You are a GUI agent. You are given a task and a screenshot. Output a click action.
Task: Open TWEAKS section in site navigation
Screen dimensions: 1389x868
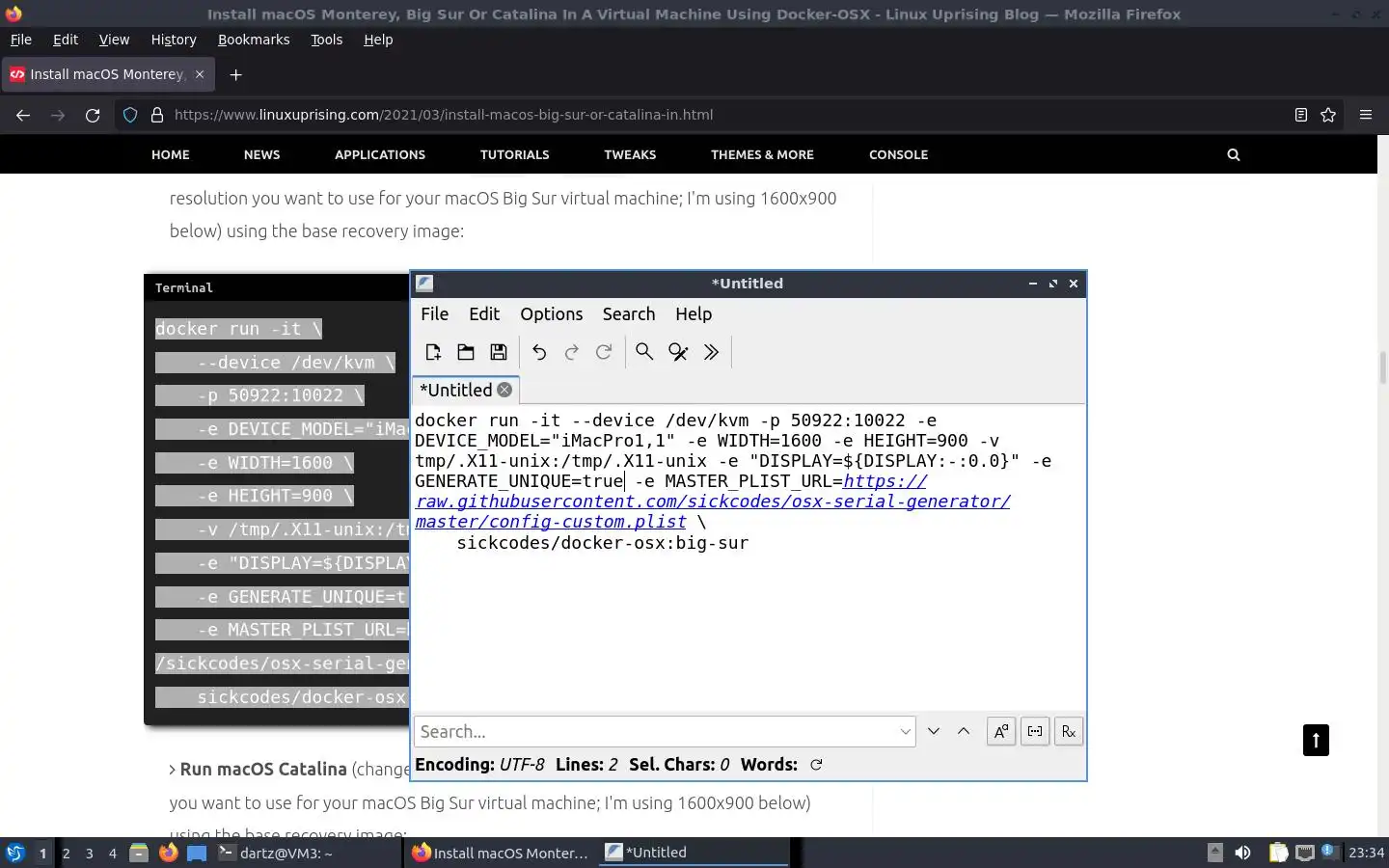coord(630,154)
